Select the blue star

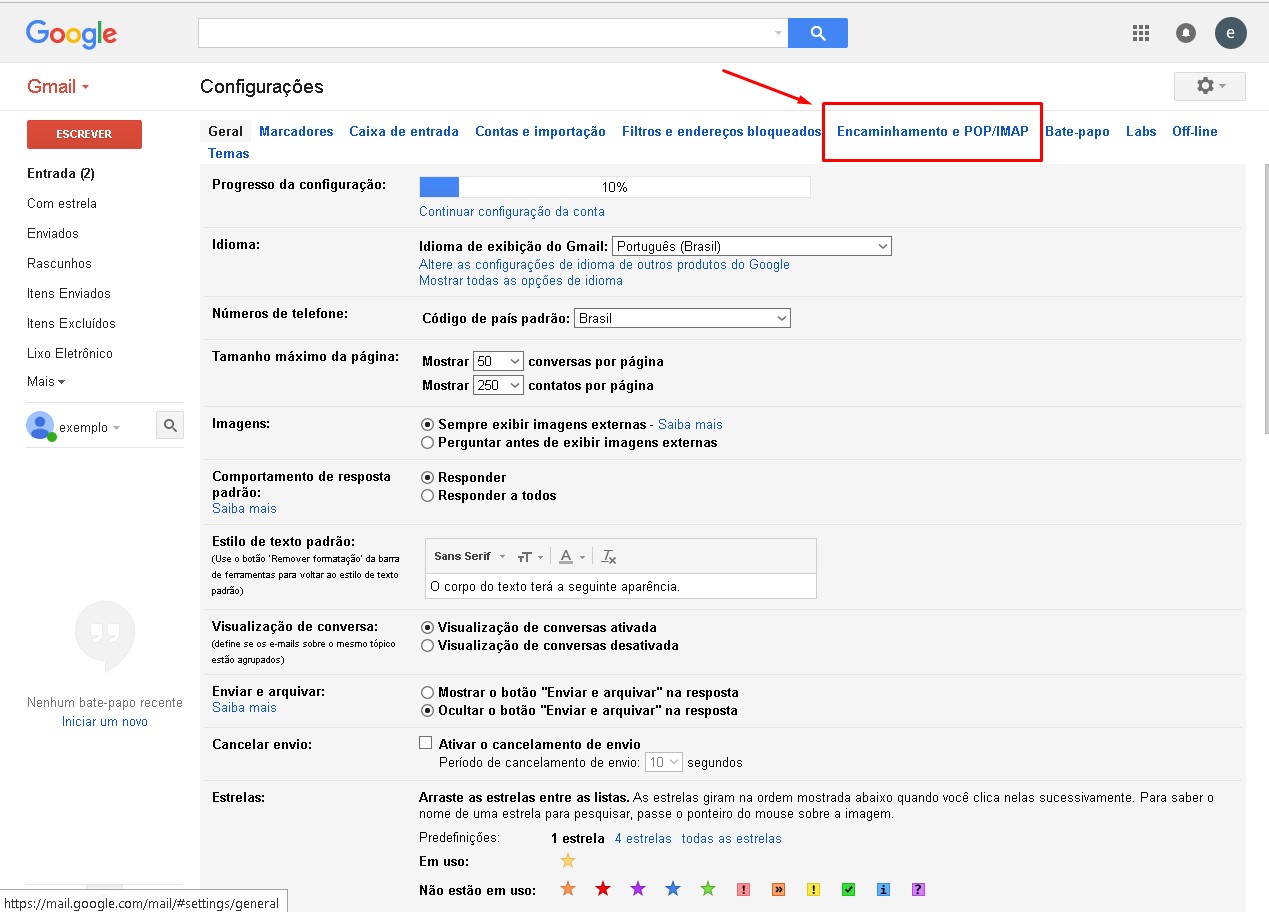[x=673, y=889]
